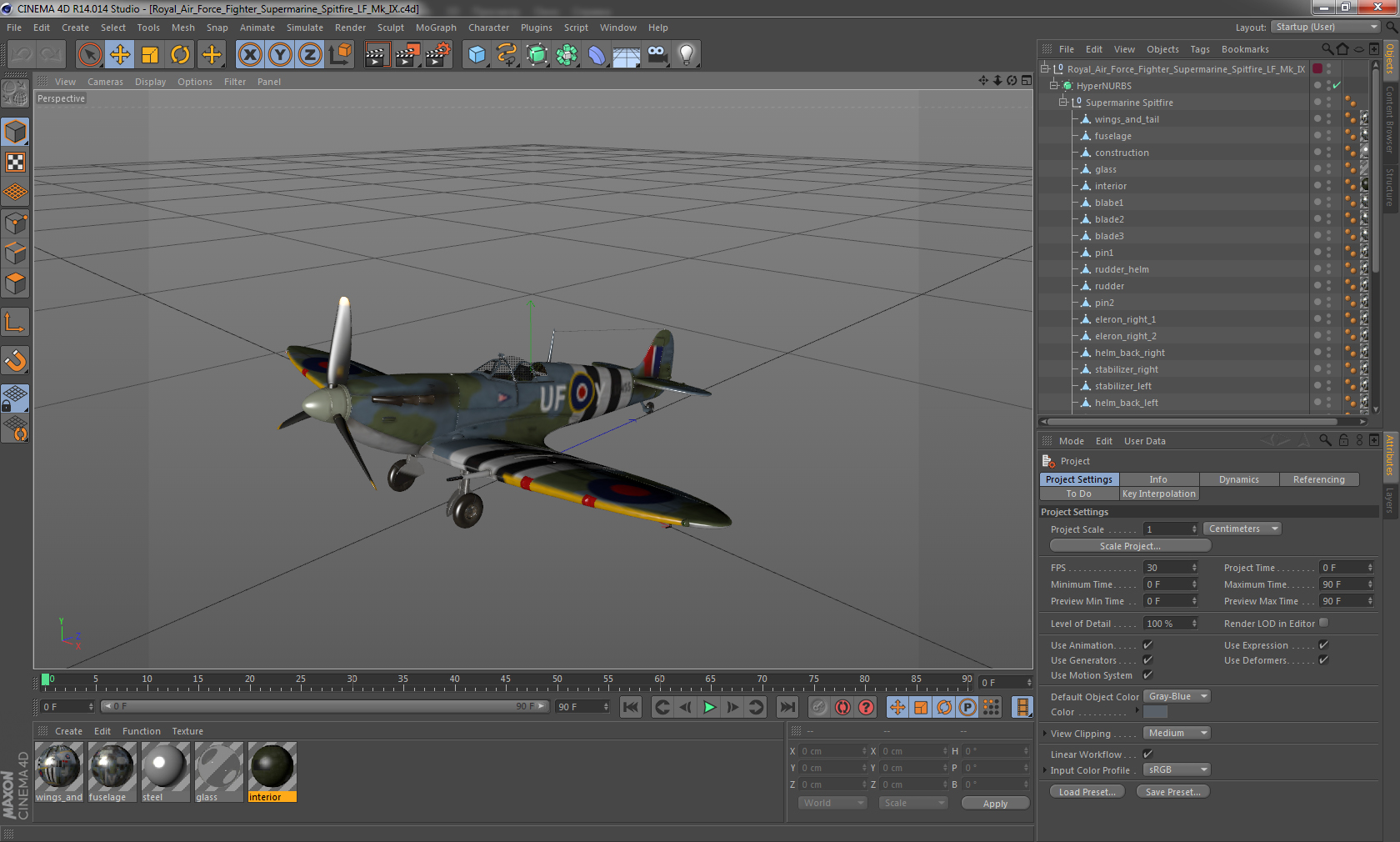The image size is (1400, 842).
Task: Toggle Use Animation checkbox
Action: click(1147, 645)
